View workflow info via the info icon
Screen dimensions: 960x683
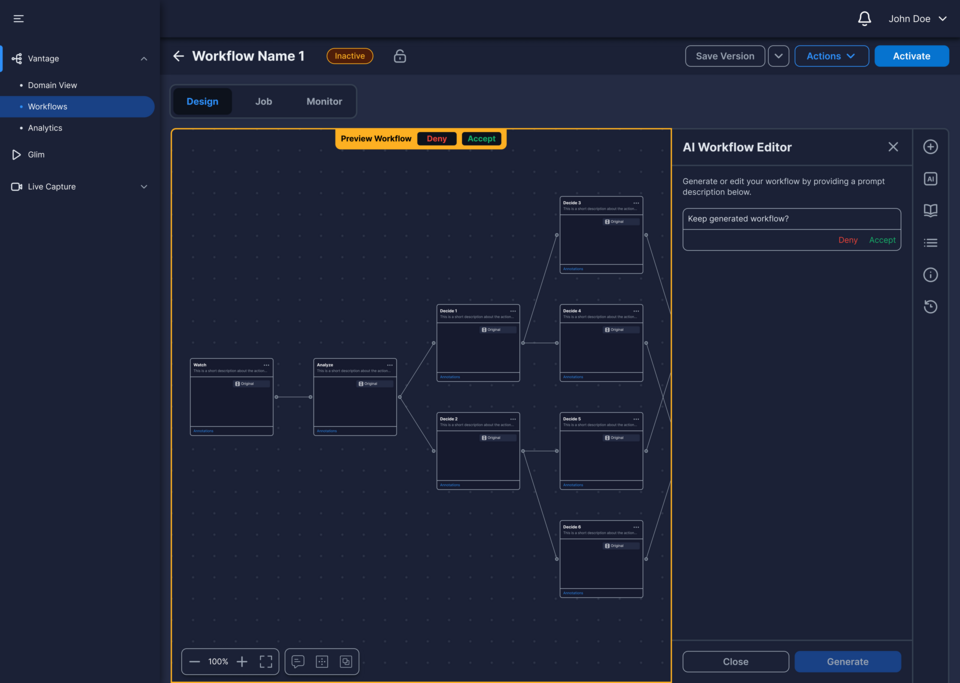pos(930,274)
